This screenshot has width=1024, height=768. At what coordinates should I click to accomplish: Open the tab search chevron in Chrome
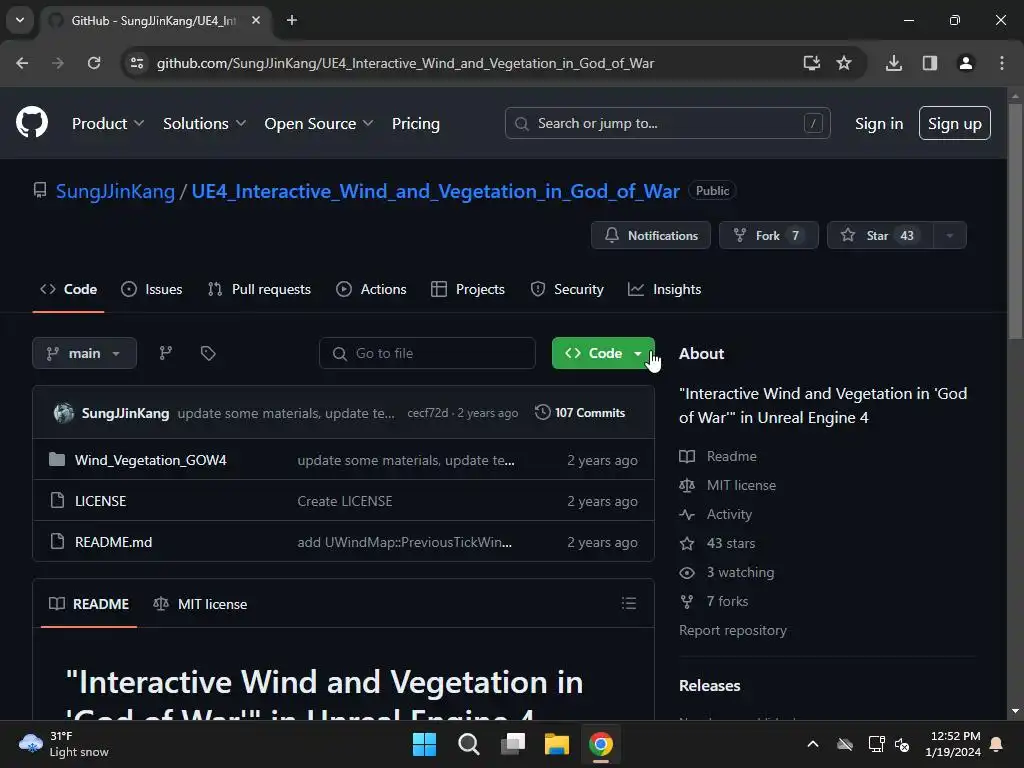(20, 20)
